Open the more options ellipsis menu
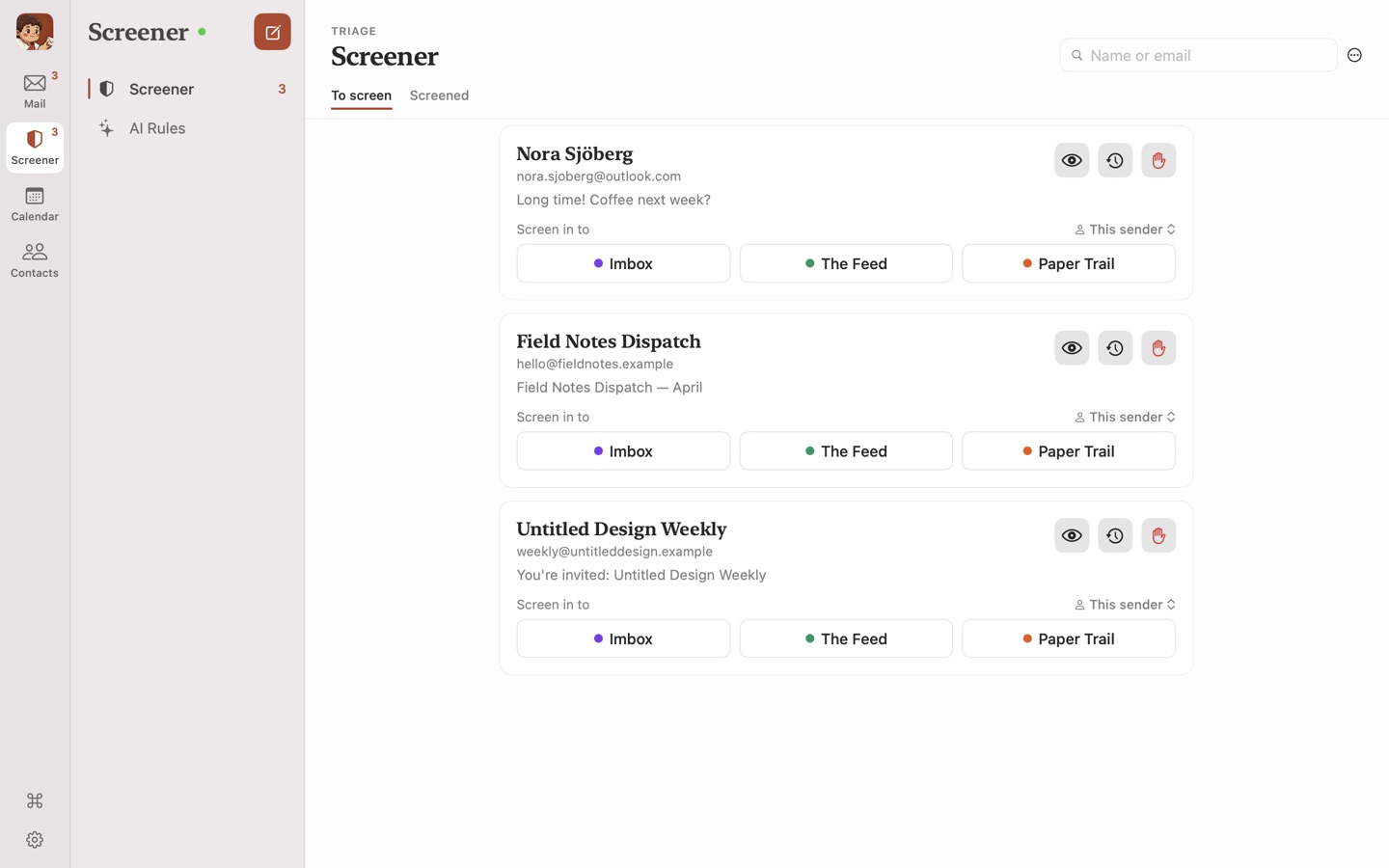 coord(1354,55)
